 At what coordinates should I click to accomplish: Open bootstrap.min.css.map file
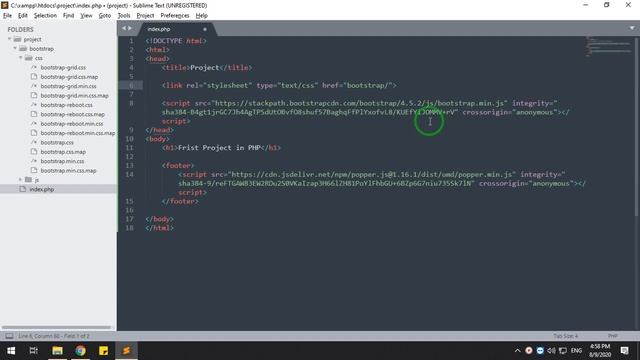click(69, 171)
